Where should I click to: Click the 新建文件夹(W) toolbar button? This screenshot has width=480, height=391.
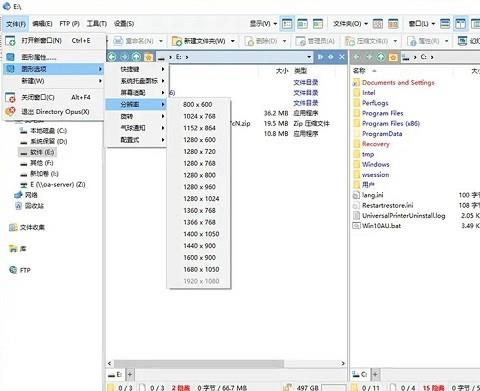[x=199, y=41]
